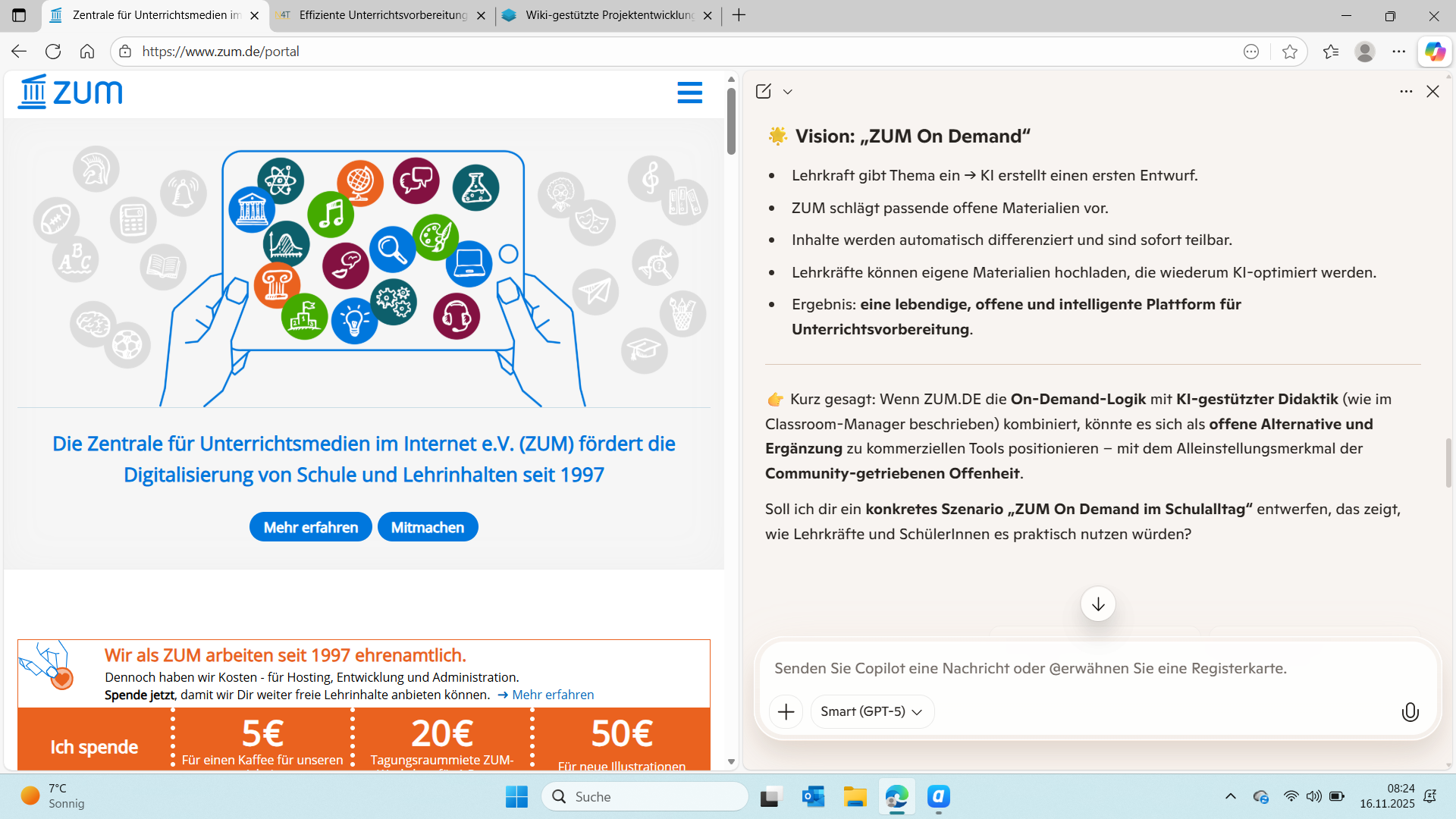Click the Copilot icon in browser toolbar
1456x819 pixels.
1434,52
